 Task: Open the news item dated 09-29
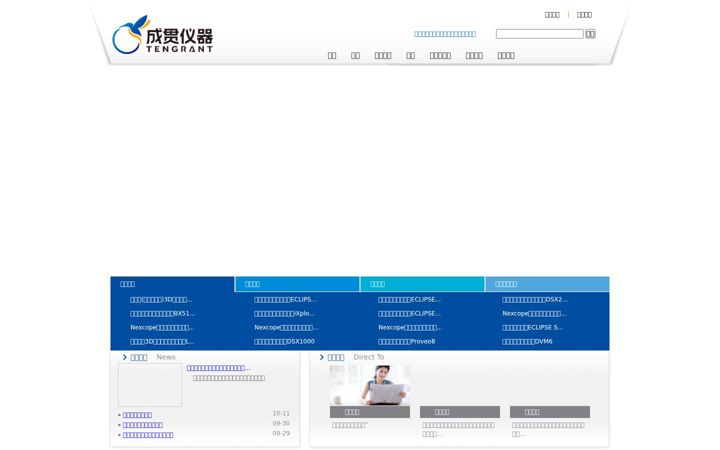tap(148, 435)
